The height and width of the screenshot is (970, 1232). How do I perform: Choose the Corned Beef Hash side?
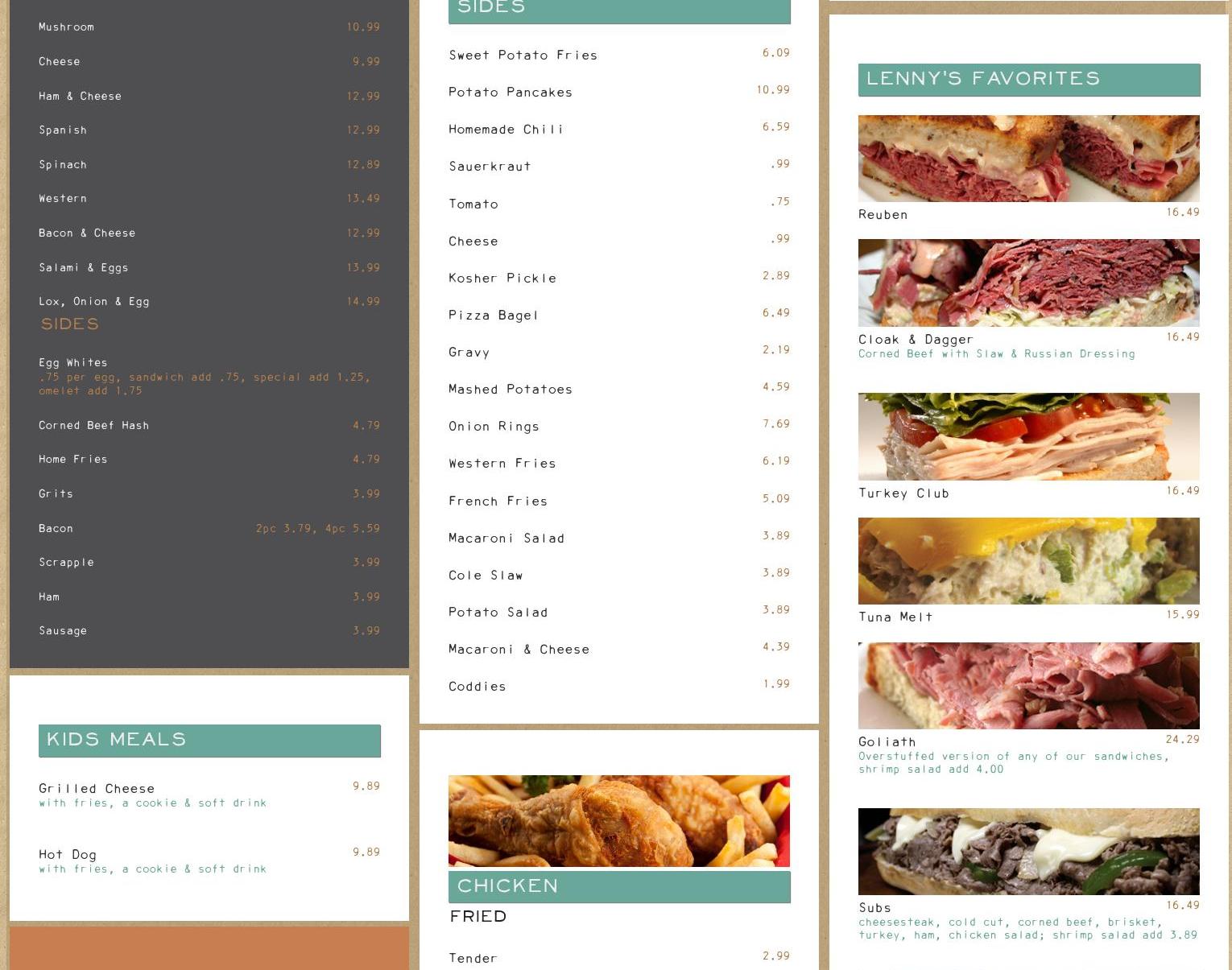pos(94,426)
